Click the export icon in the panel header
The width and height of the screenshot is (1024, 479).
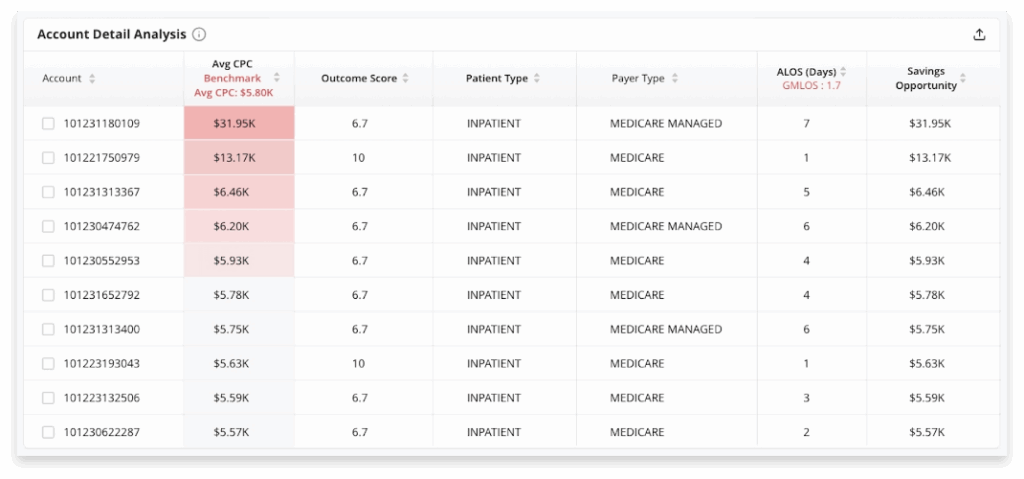[x=979, y=35]
